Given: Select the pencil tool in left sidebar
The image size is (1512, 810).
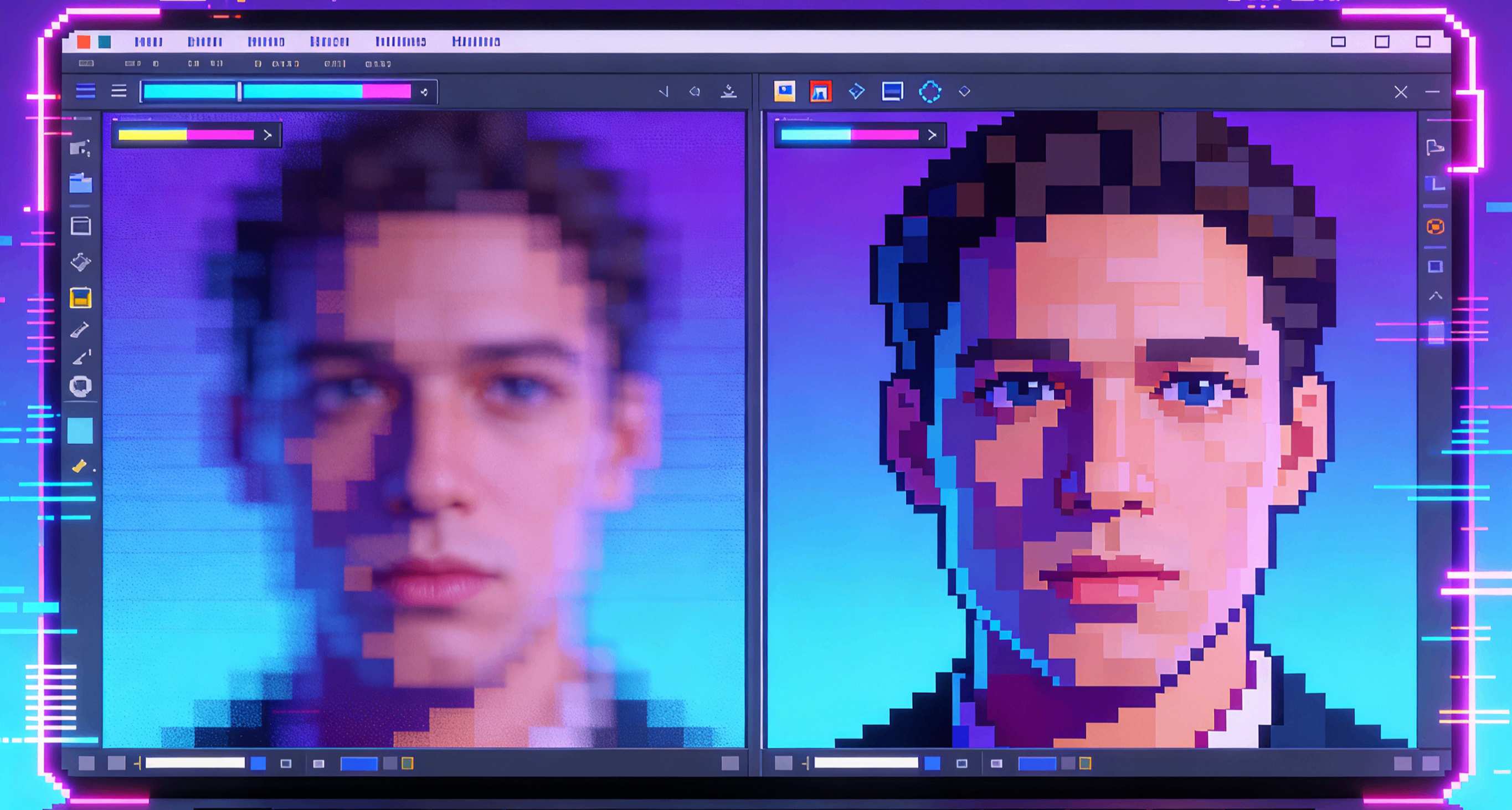Looking at the screenshot, I should [80, 330].
